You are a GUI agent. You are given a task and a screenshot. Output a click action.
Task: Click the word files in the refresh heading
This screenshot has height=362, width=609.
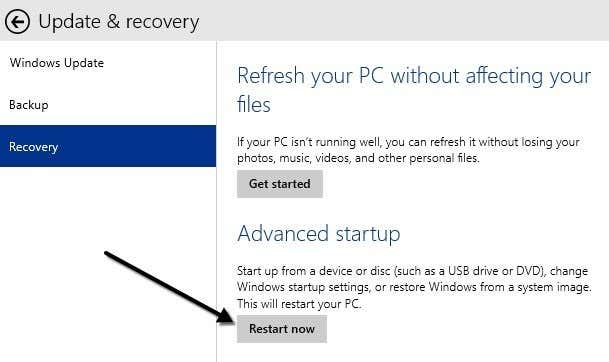point(254,104)
